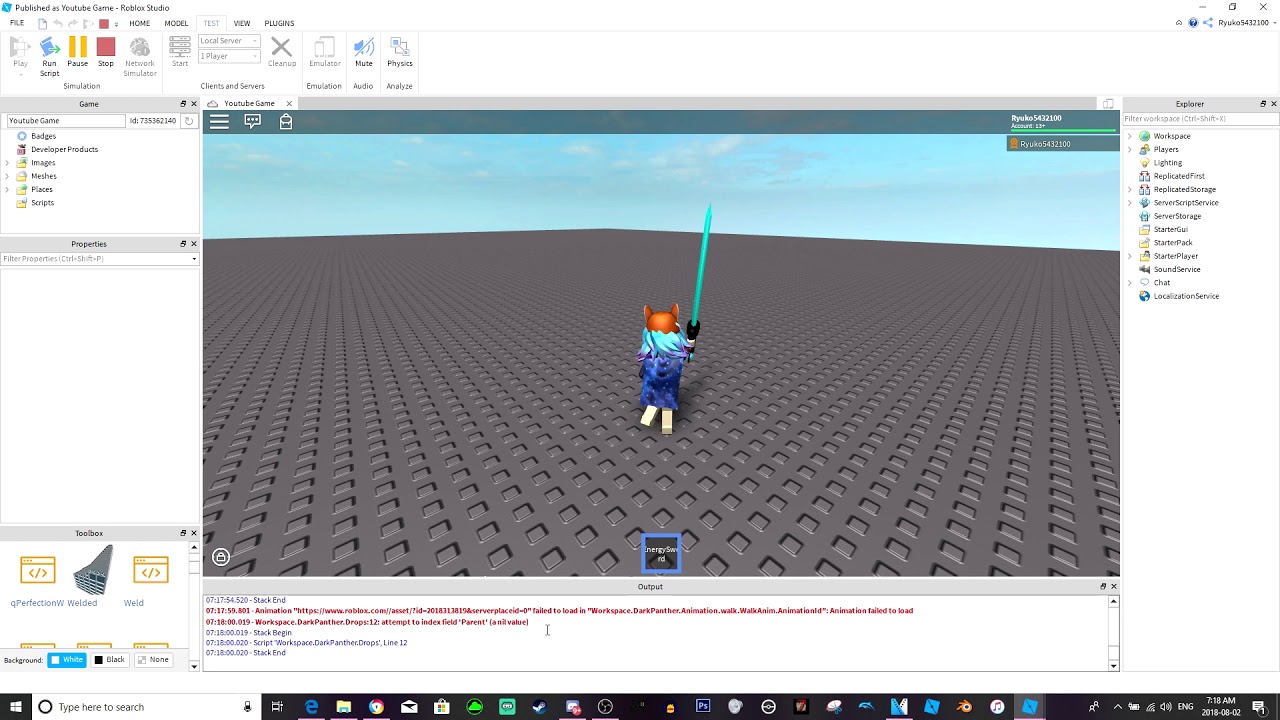
Task: Open the in-game hamburger menu
Action: [219, 122]
